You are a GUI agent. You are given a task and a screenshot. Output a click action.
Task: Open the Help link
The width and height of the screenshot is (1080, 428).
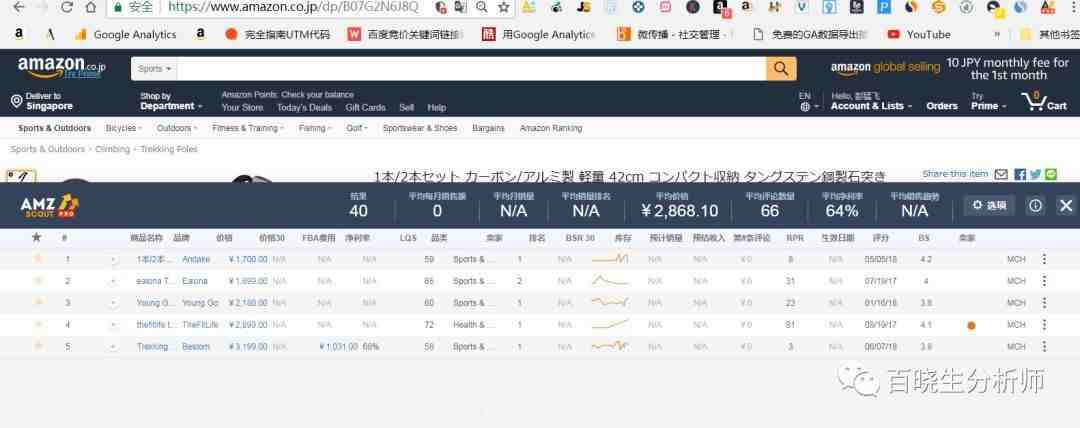click(437, 108)
